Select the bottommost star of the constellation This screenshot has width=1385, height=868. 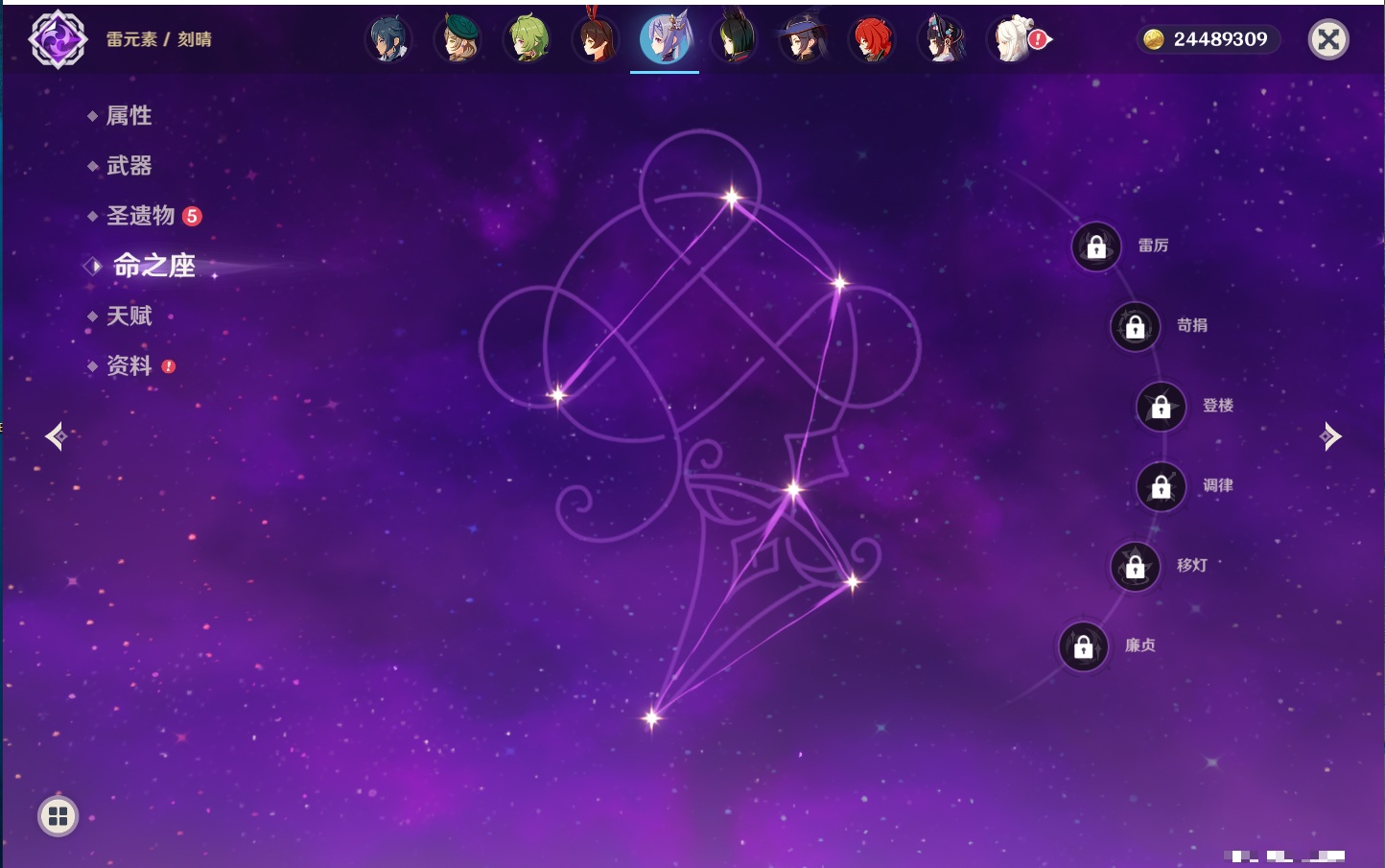652,717
